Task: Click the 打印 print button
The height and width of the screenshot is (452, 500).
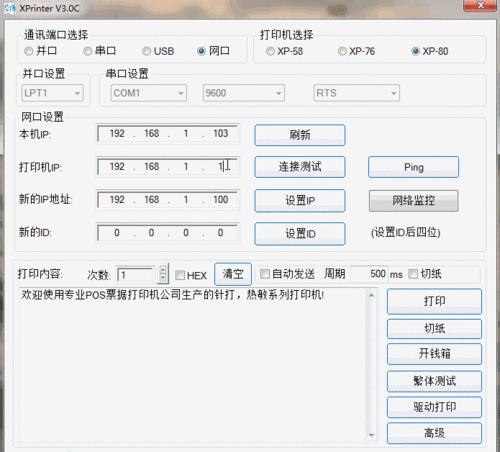Action: pos(434,301)
